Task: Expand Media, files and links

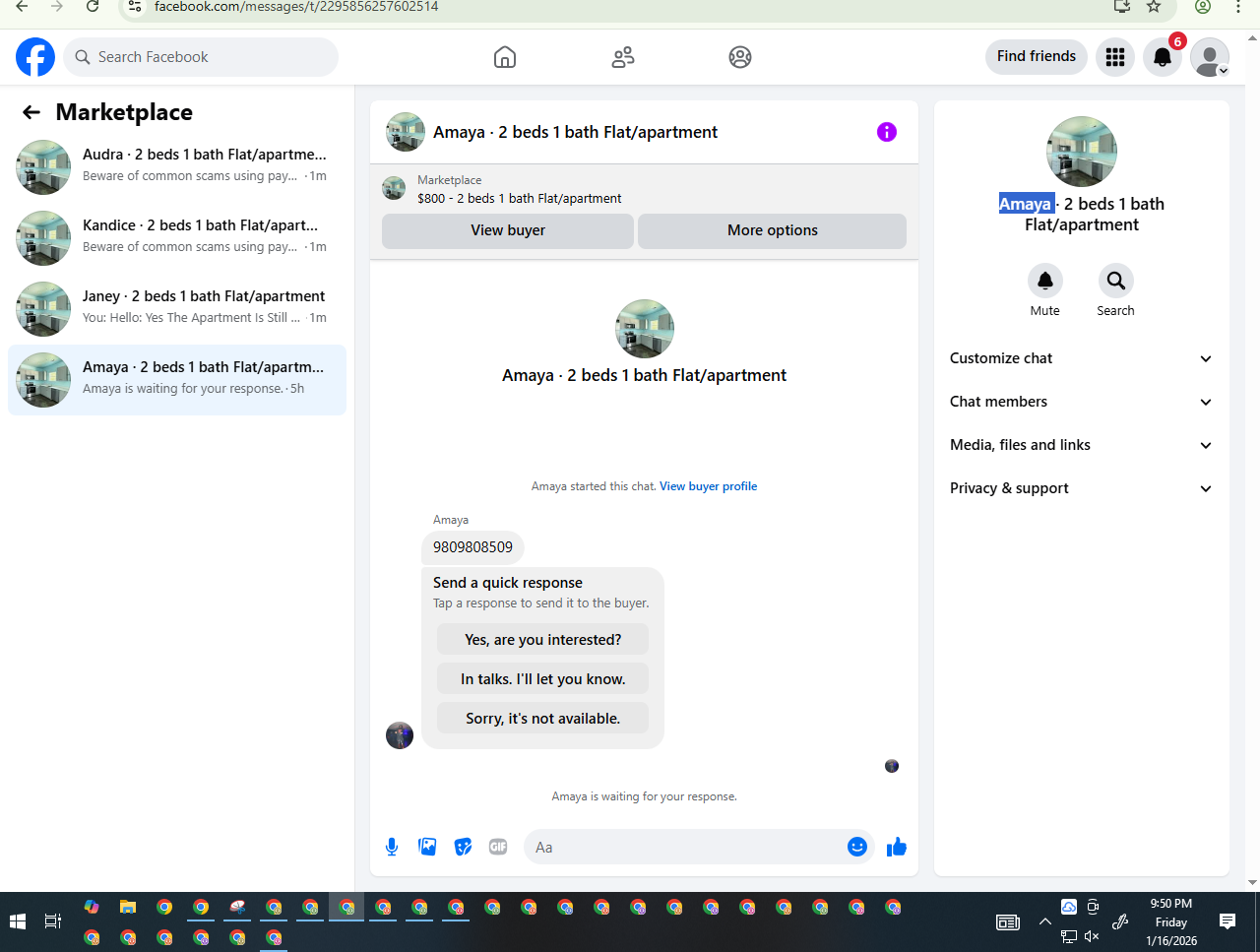Action: pos(1082,445)
